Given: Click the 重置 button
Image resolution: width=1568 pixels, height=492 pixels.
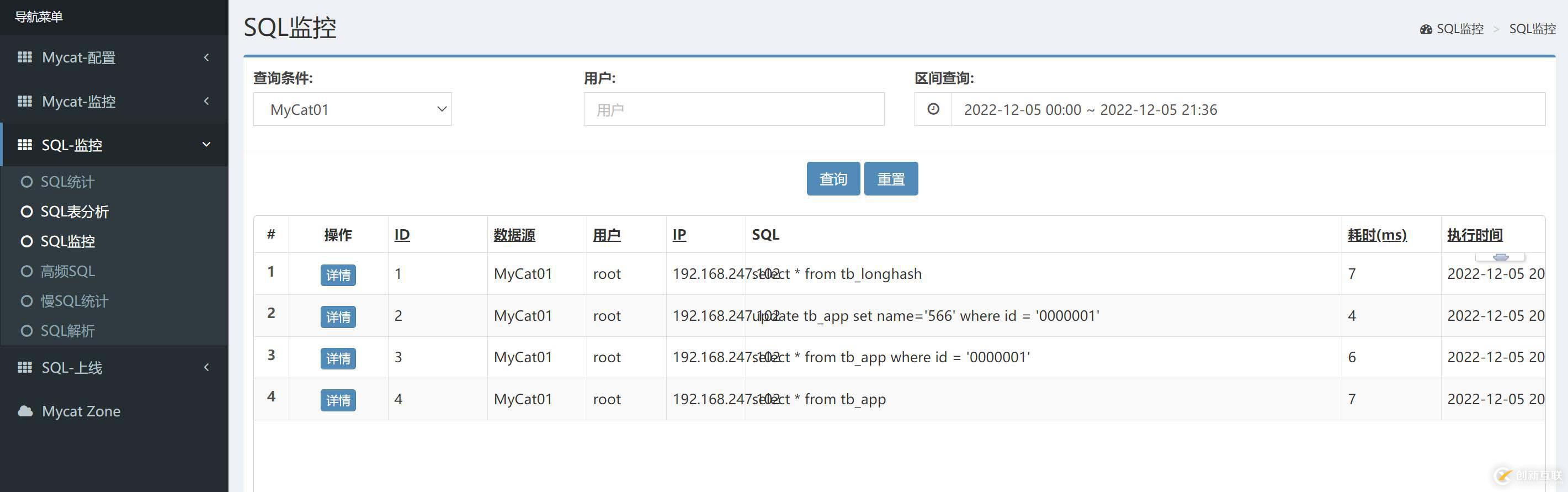Looking at the screenshot, I should coord(891,179).
